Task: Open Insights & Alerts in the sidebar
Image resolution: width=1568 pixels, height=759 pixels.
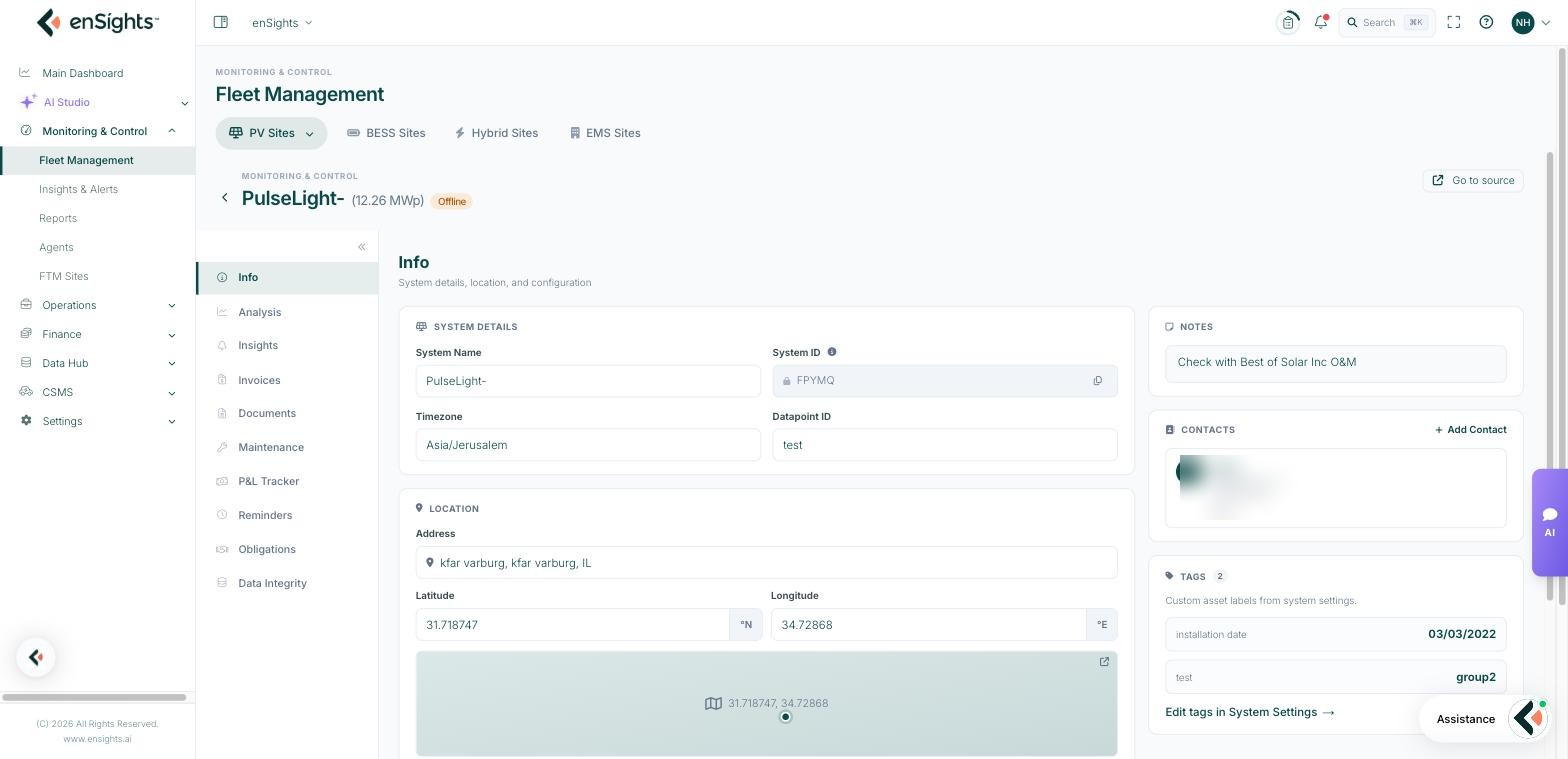Action: [x=78, y=189]
